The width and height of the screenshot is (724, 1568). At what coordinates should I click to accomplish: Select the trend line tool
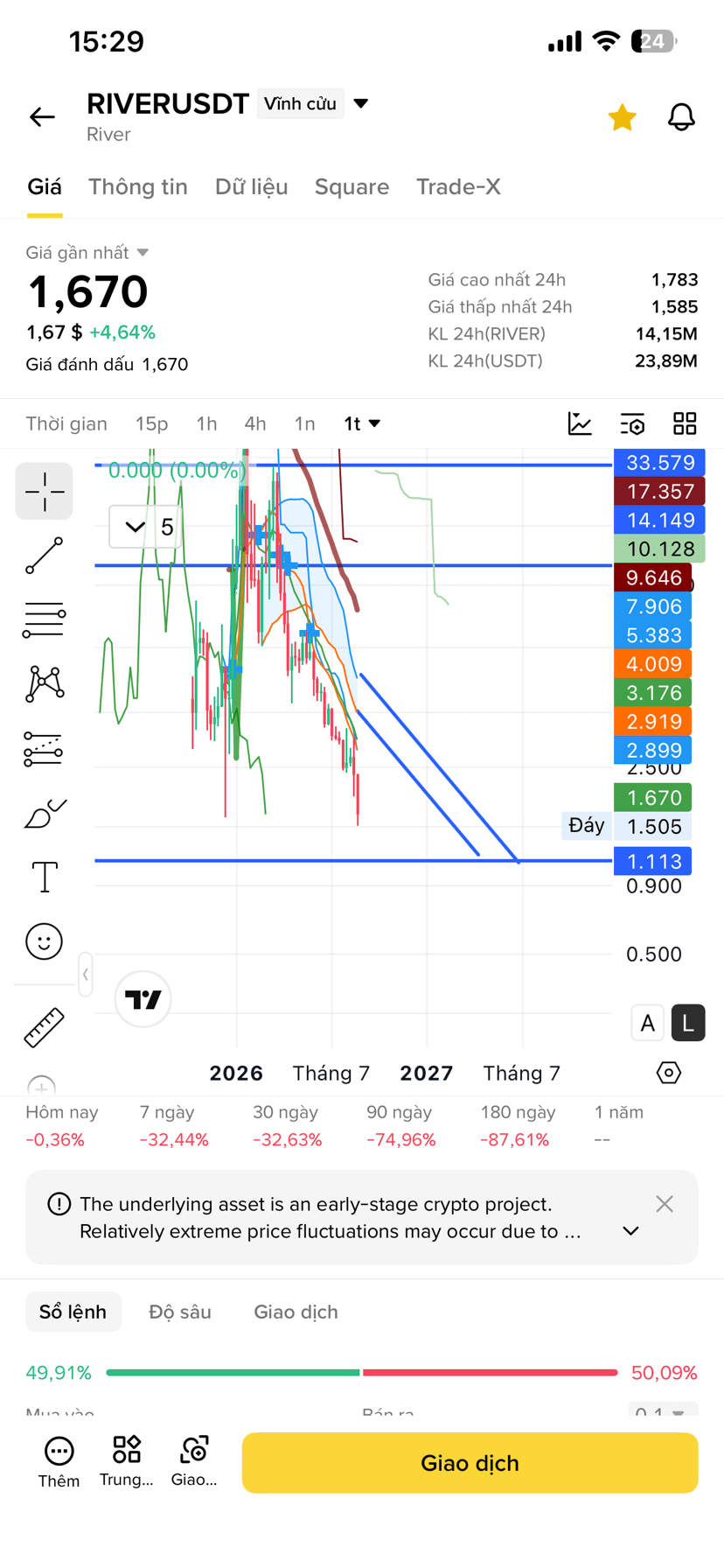45,556
